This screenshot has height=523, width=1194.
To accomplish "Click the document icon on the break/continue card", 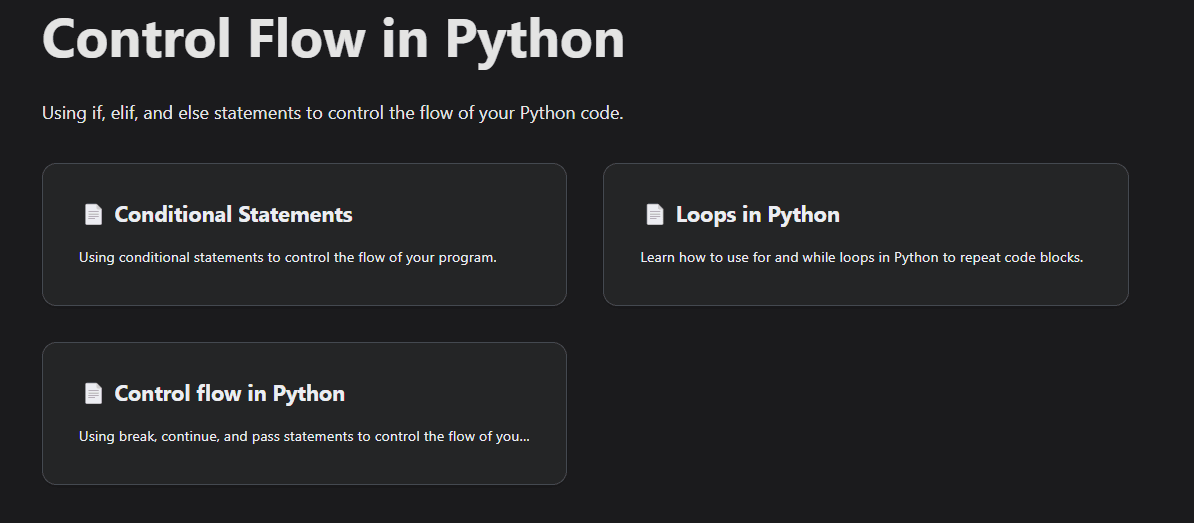I will [x=93, y=393].
